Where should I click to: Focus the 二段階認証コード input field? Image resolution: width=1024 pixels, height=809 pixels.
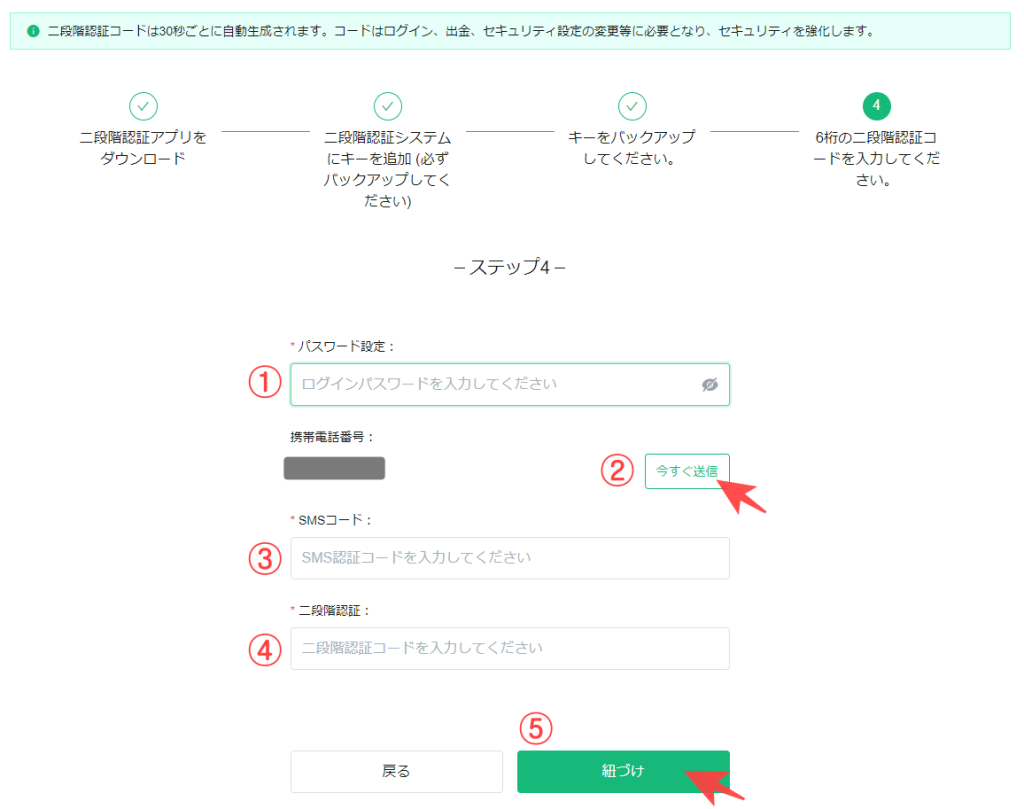pos(510,648)
